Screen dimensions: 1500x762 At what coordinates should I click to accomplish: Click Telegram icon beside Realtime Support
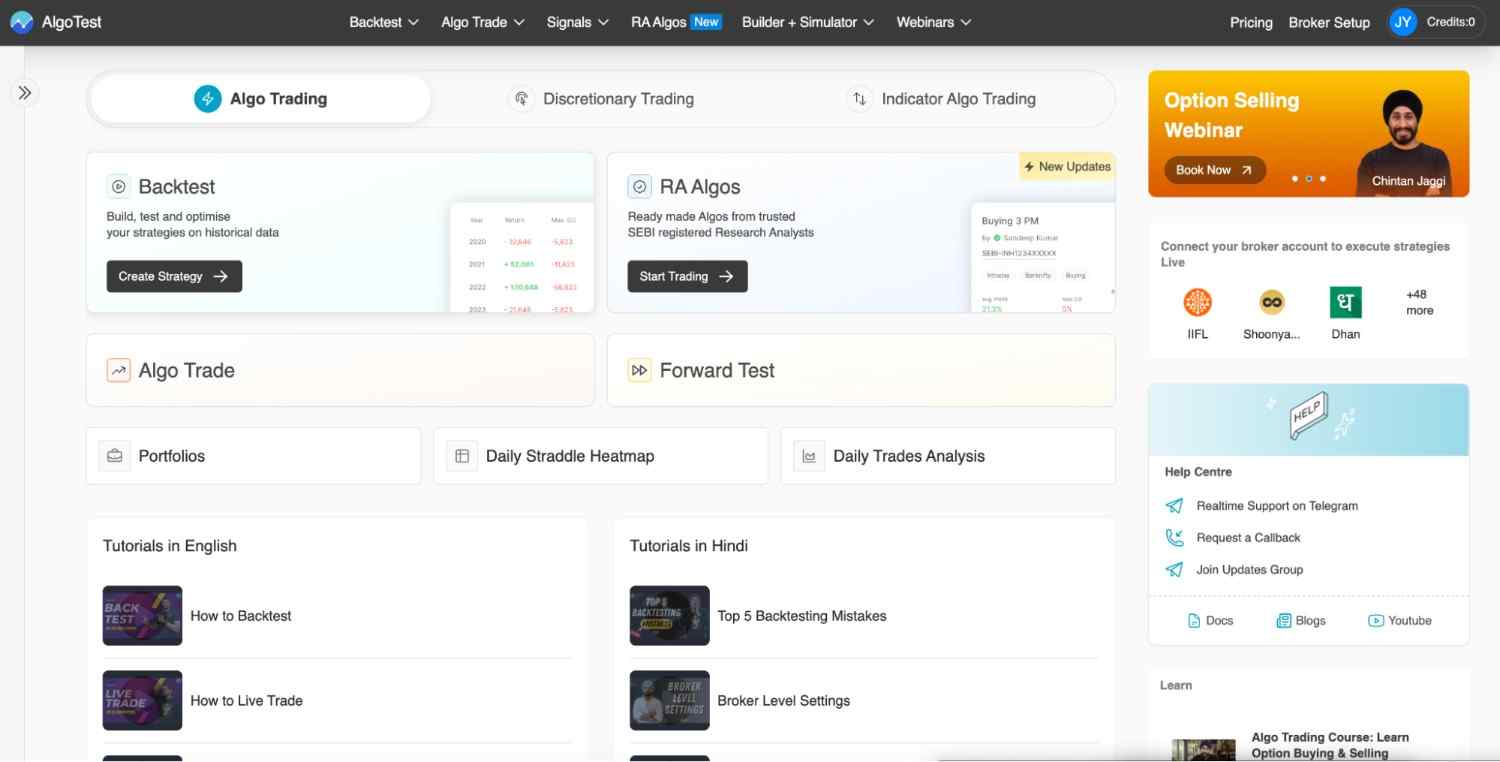1174,506
